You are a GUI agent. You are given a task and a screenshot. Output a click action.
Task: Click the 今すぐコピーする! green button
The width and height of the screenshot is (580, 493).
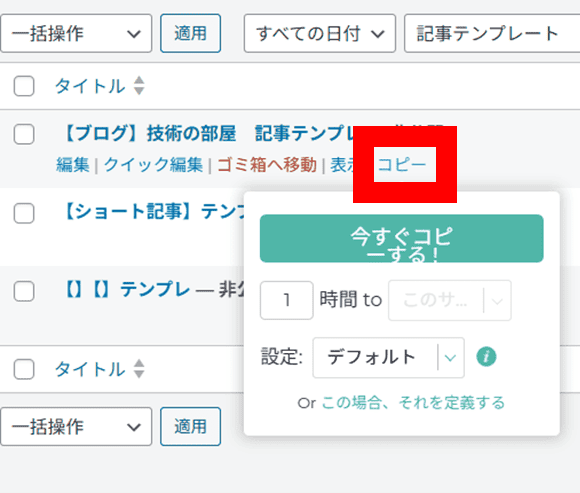tap(402, 239)
